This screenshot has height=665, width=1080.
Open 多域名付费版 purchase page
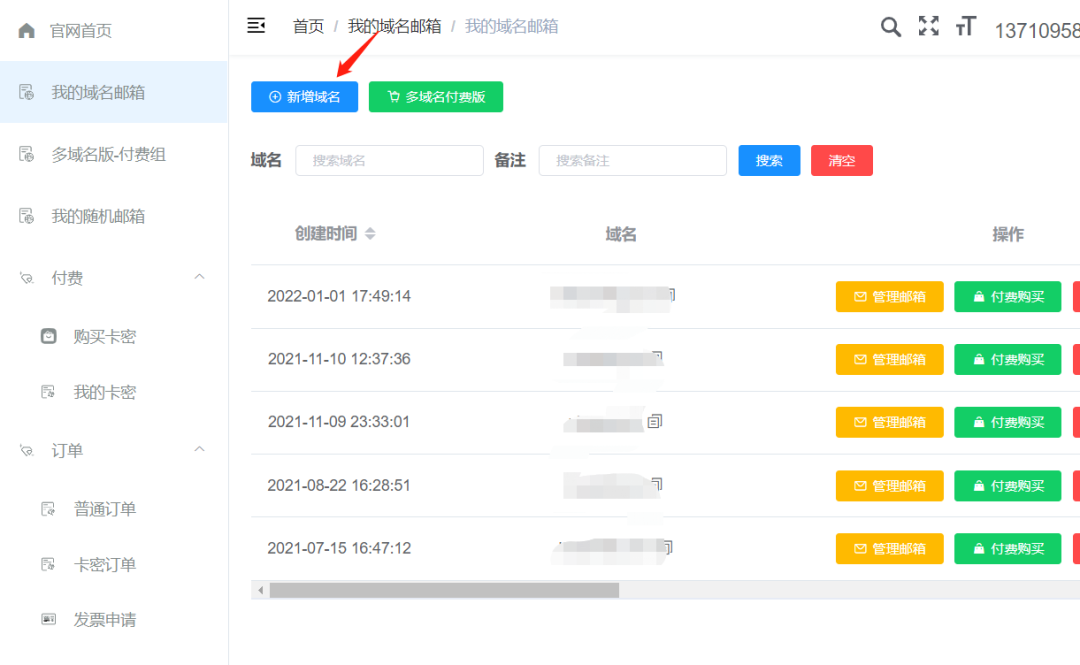tap(435, 96)
